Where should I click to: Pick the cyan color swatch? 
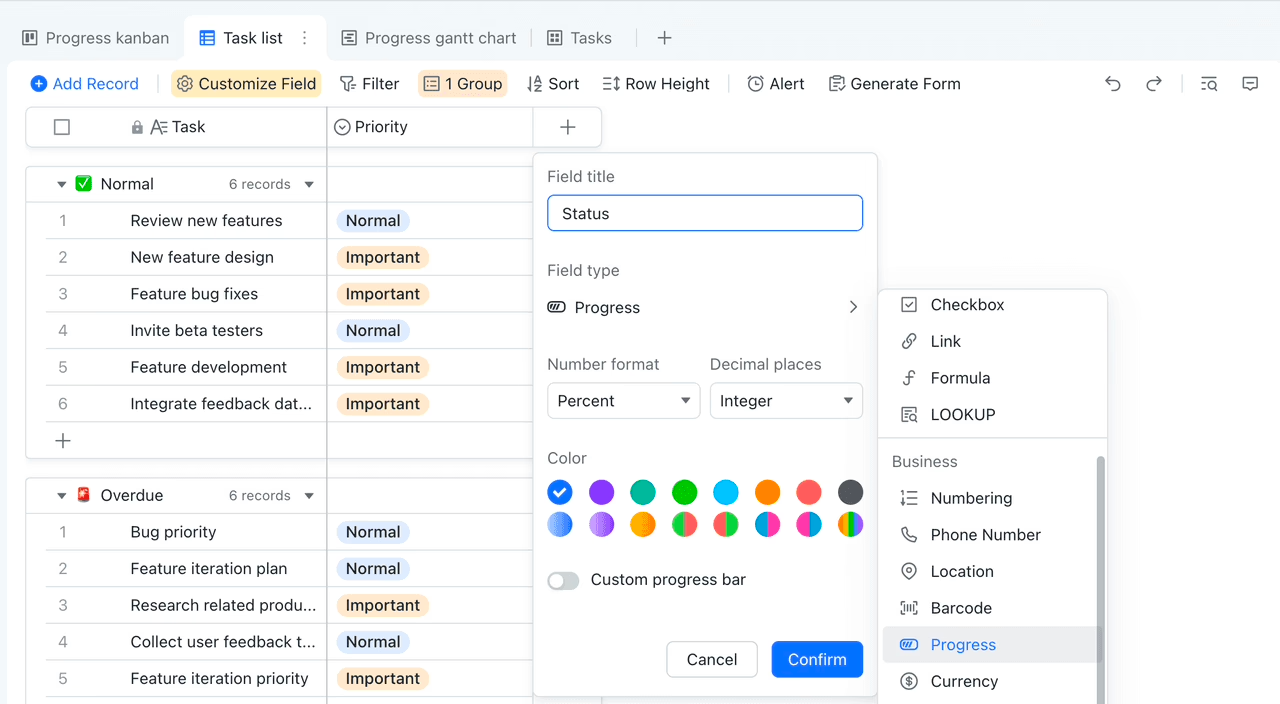pos(726,492)
